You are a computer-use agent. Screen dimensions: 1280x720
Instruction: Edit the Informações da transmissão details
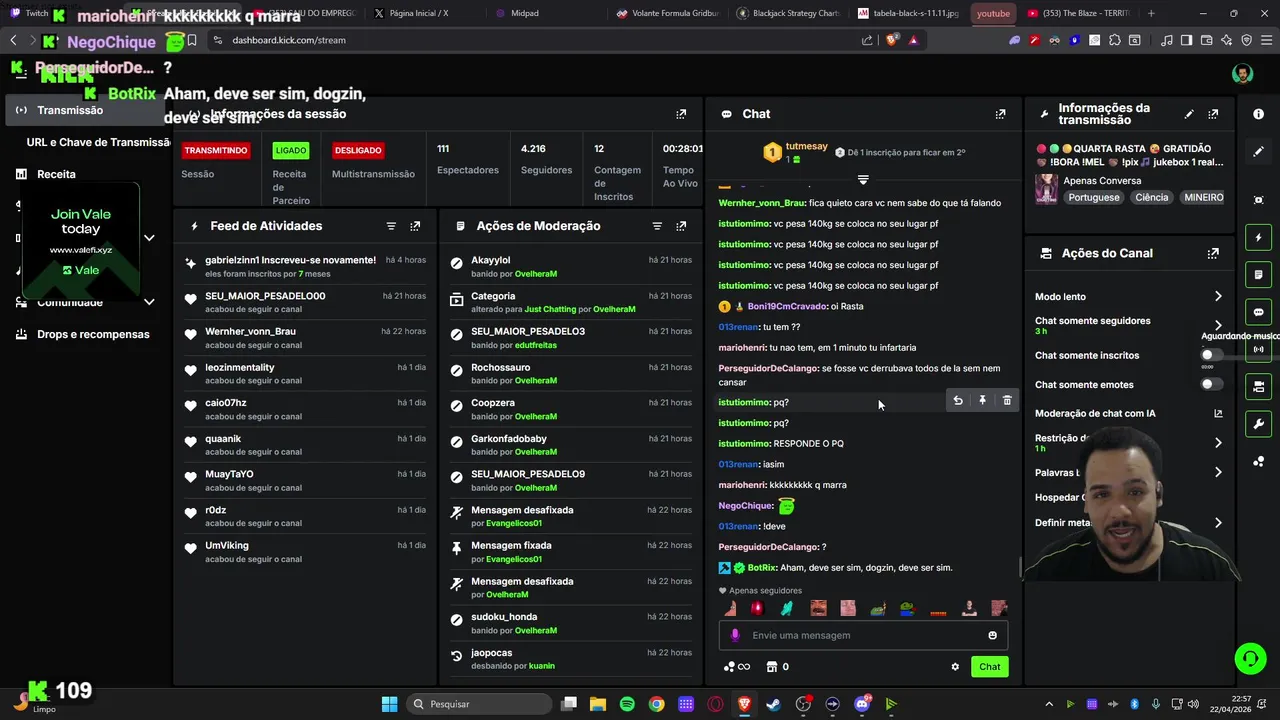tap(1189, 114)
